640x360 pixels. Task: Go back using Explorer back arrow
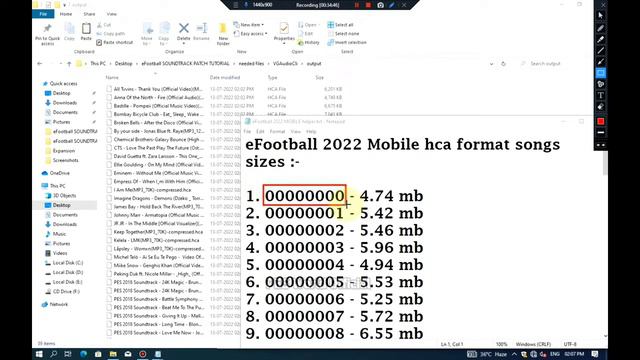coord(40,64)
